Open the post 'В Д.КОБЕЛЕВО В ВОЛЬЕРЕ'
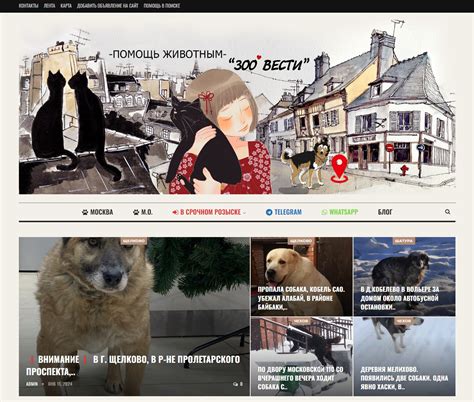474x402 pixels. pos(400,298)
